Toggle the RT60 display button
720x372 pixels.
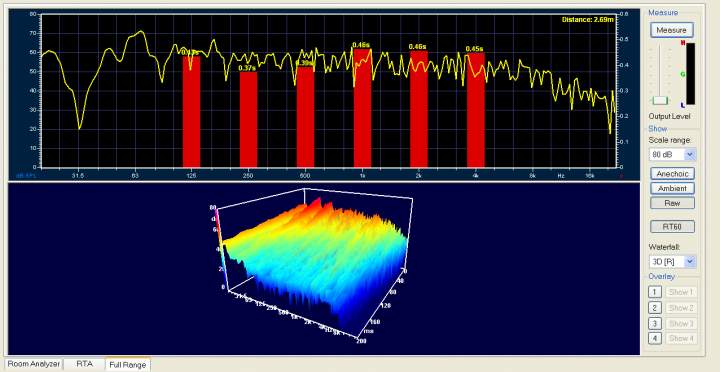point(672,226)
